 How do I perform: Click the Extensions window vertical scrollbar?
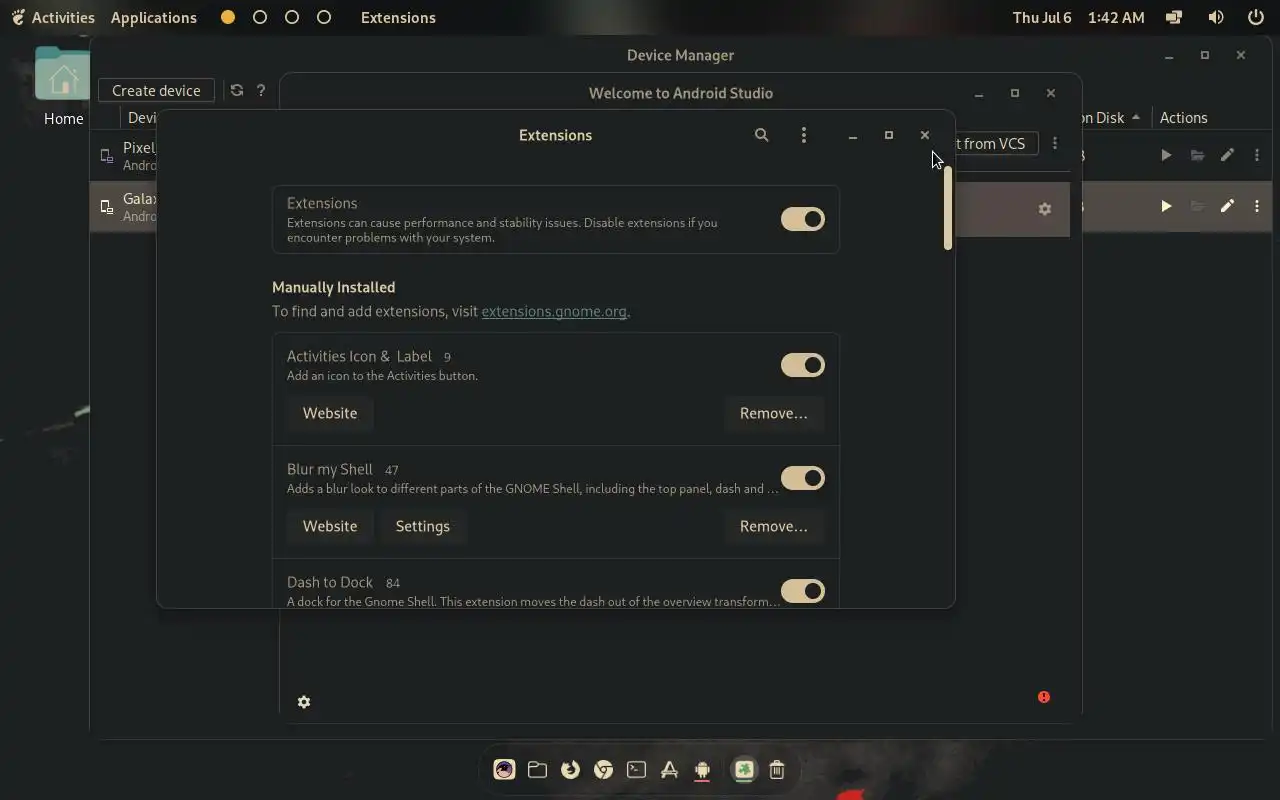point(948,208)
